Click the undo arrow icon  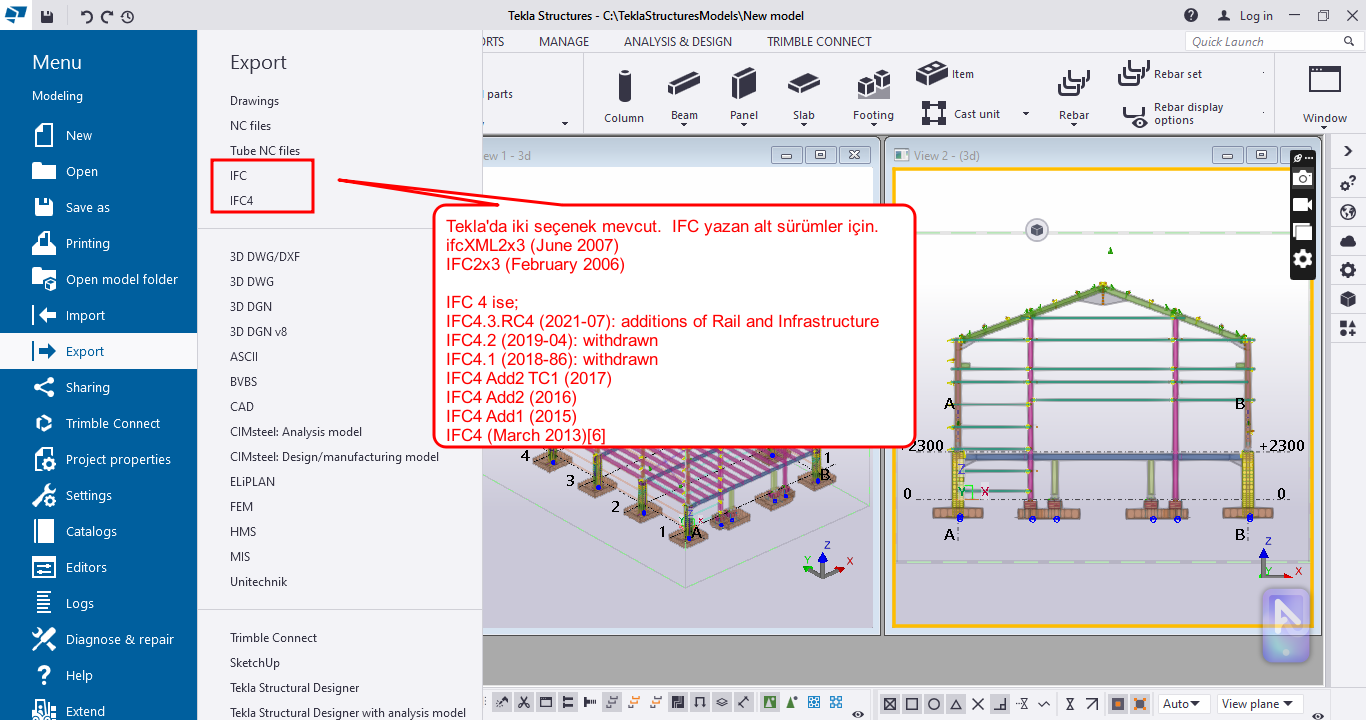[x=87, y=16]
